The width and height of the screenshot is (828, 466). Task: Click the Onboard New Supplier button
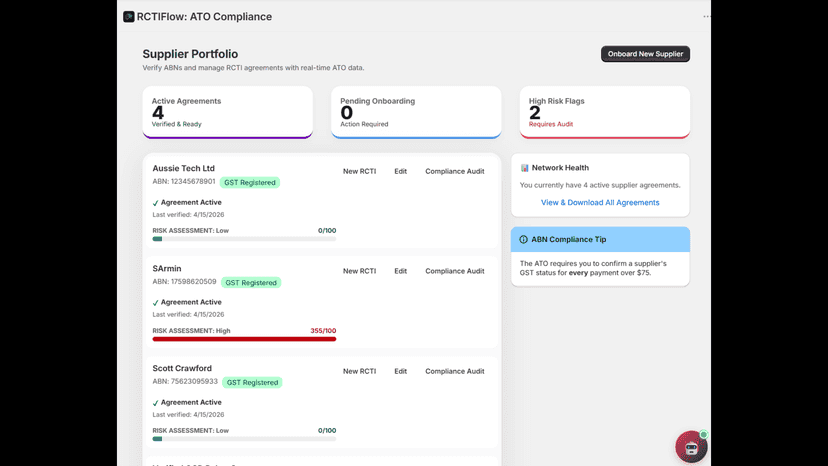click(645, 54)
